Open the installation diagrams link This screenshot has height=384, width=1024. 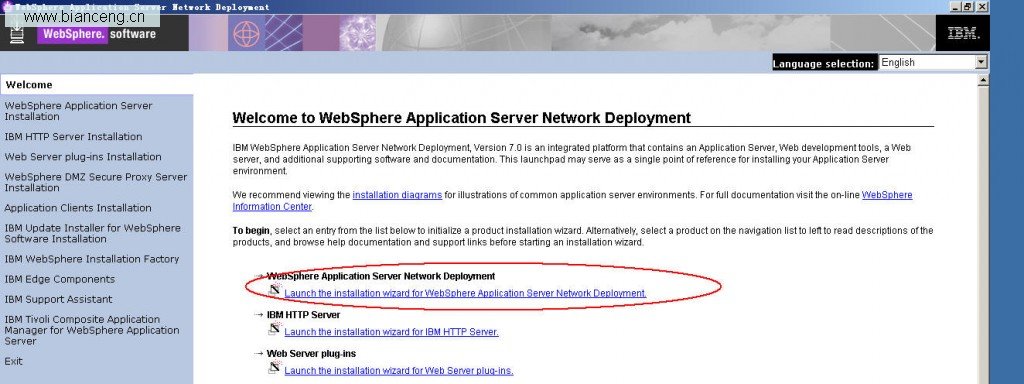[x=397, y=195]
